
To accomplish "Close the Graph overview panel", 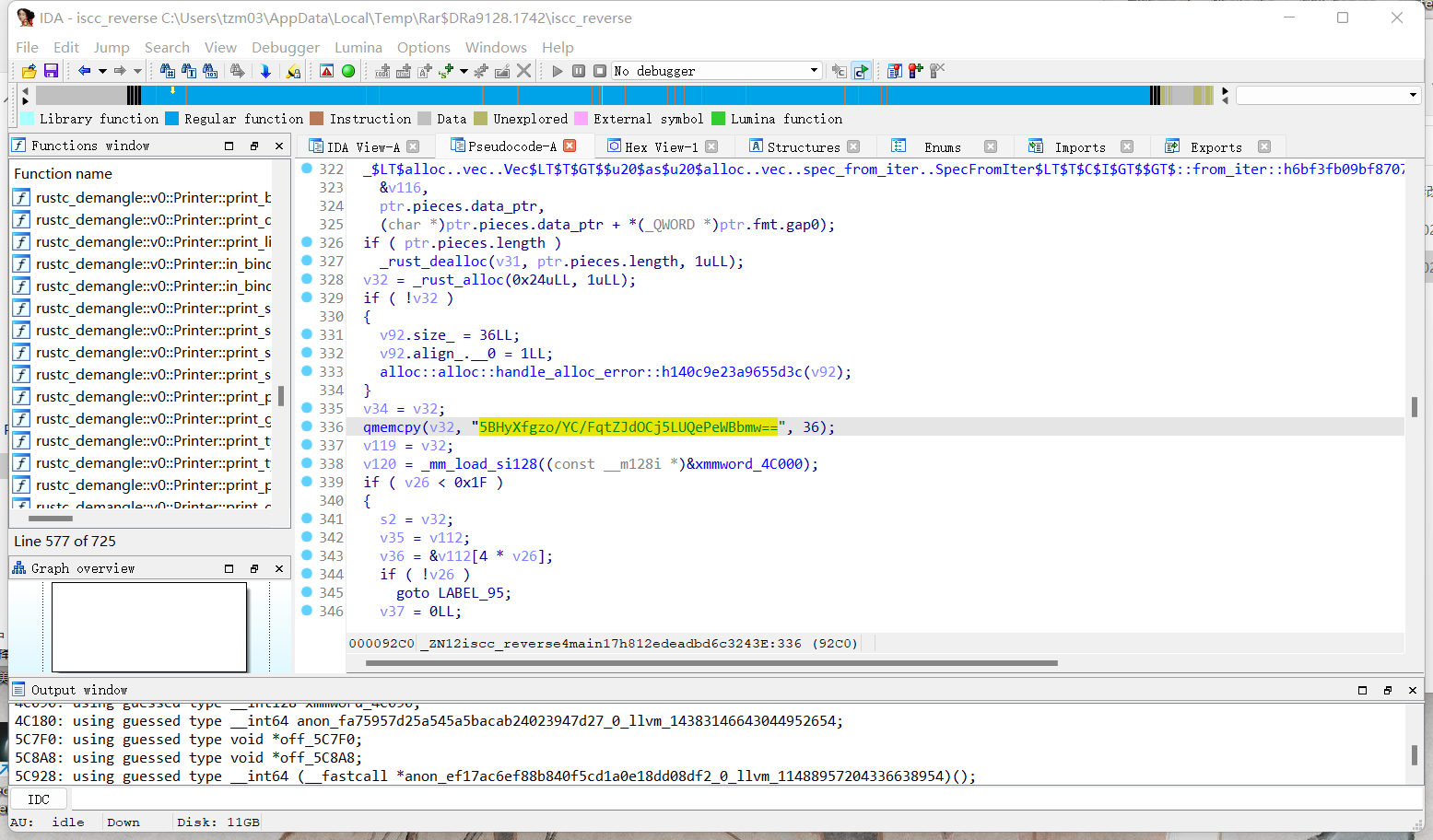I will point(279,568).
